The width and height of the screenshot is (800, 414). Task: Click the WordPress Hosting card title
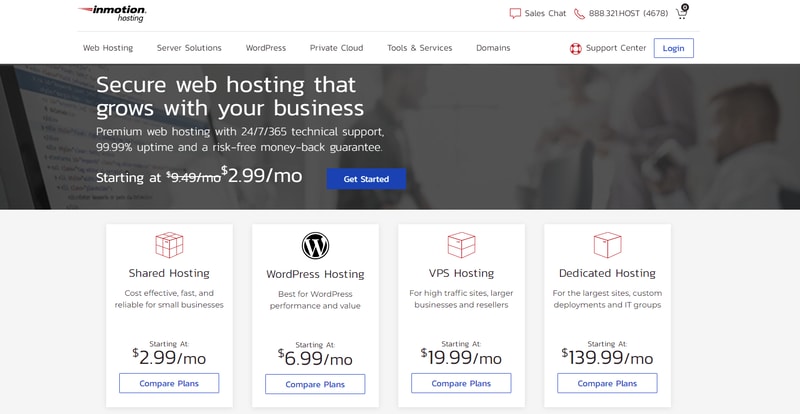click(315, 274)
